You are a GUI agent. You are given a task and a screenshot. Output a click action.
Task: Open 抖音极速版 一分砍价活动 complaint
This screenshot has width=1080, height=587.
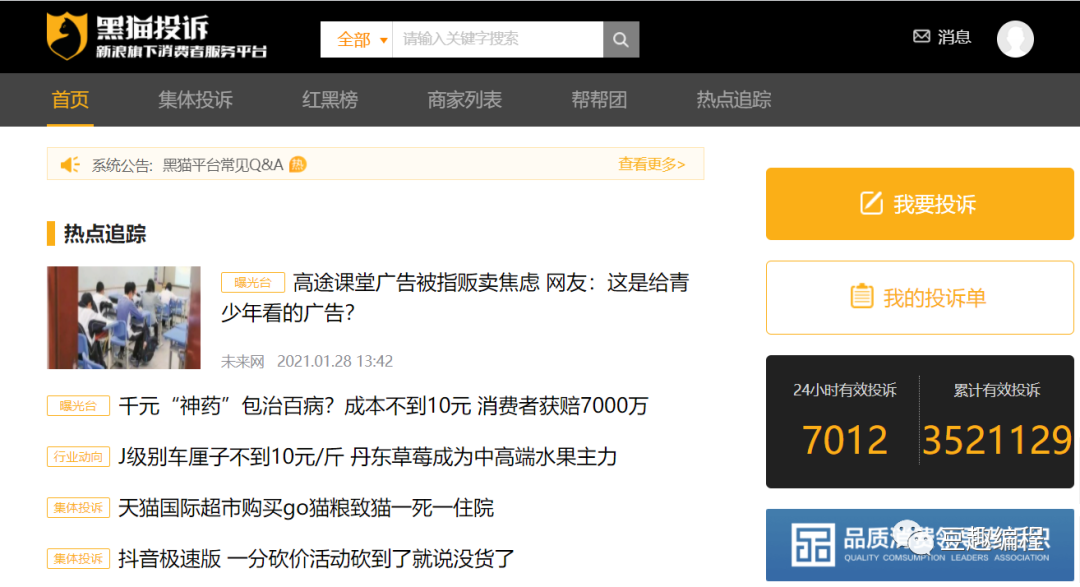point(316,559)
